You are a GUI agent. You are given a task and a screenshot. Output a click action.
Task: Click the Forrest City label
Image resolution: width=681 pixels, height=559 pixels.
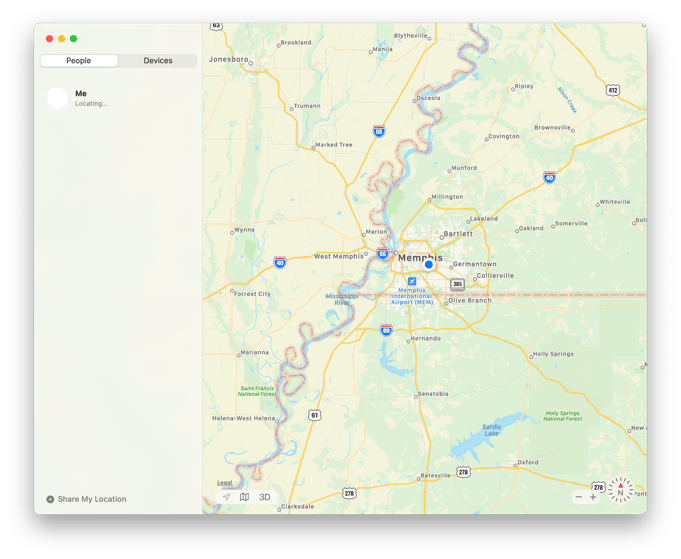click(252, 294)
